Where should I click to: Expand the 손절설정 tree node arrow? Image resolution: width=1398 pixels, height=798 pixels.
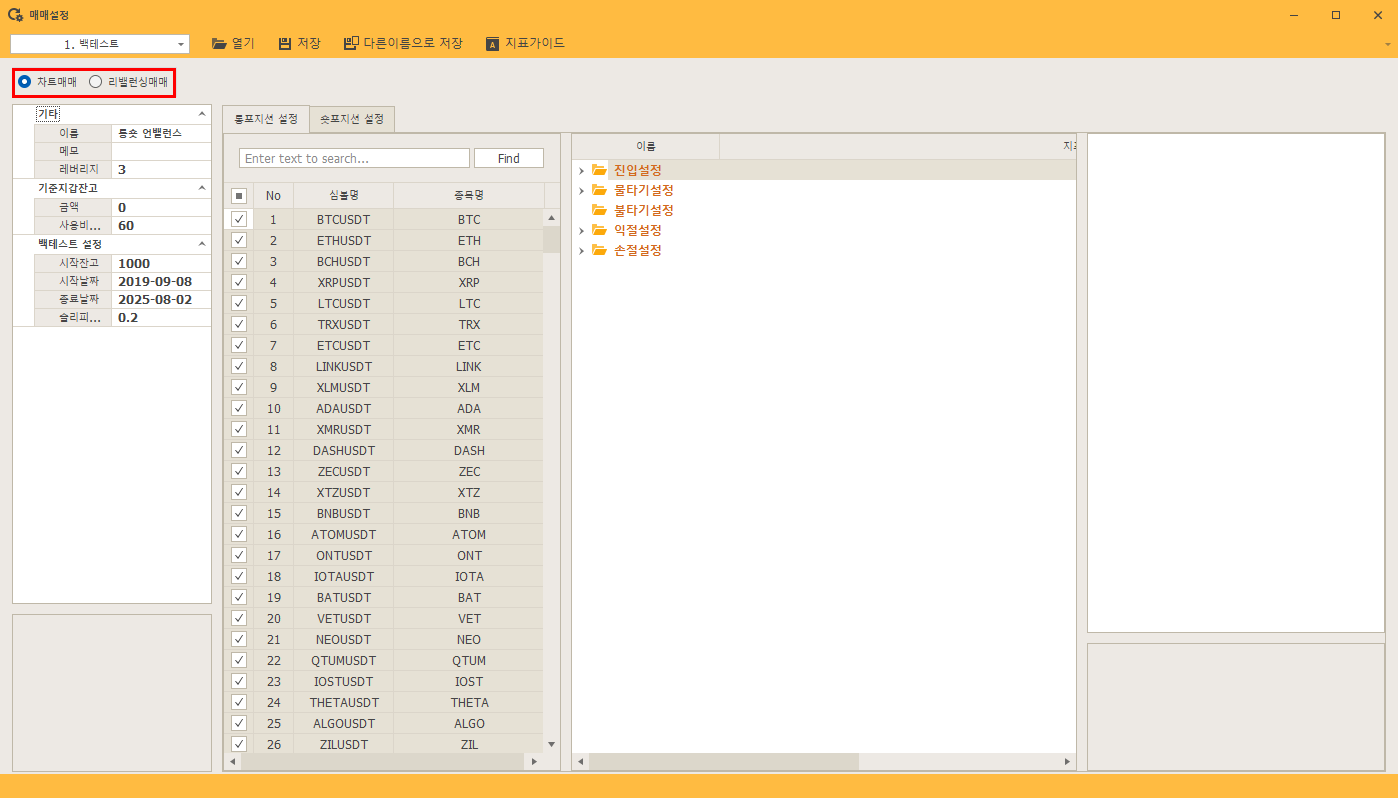coord(581,251)
